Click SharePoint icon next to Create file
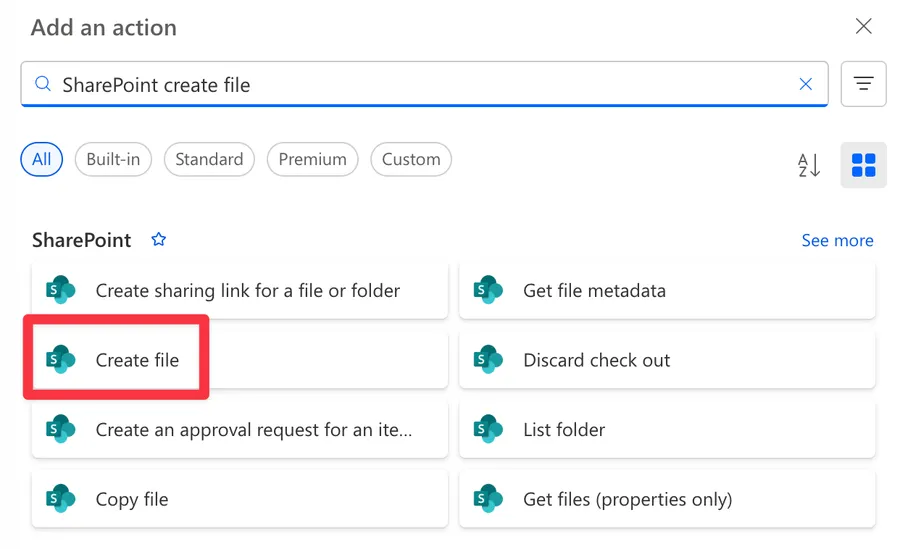The height and width of the screenshot is (549, 900). pos(61,360)
